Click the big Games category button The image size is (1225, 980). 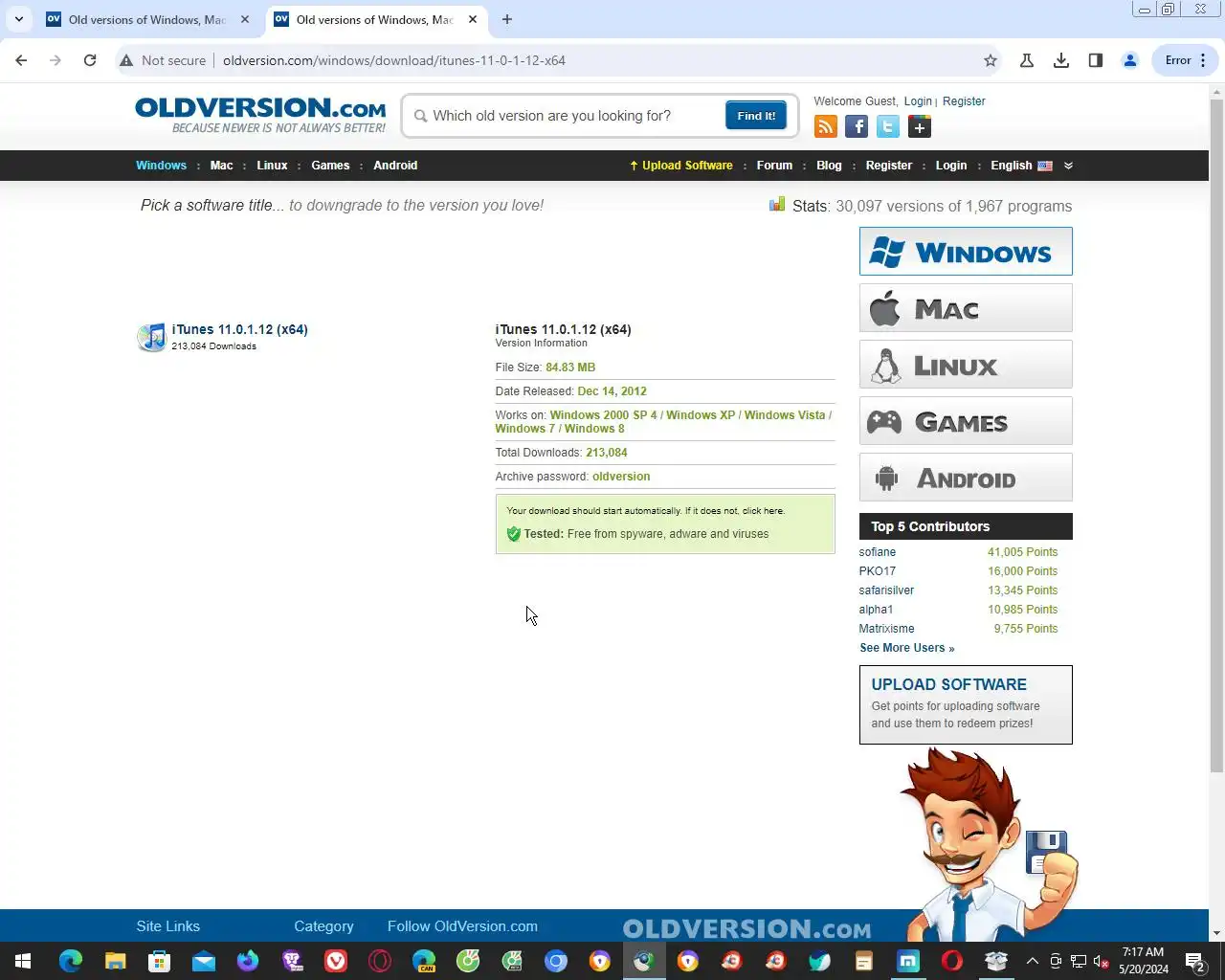tap(966, 421)
